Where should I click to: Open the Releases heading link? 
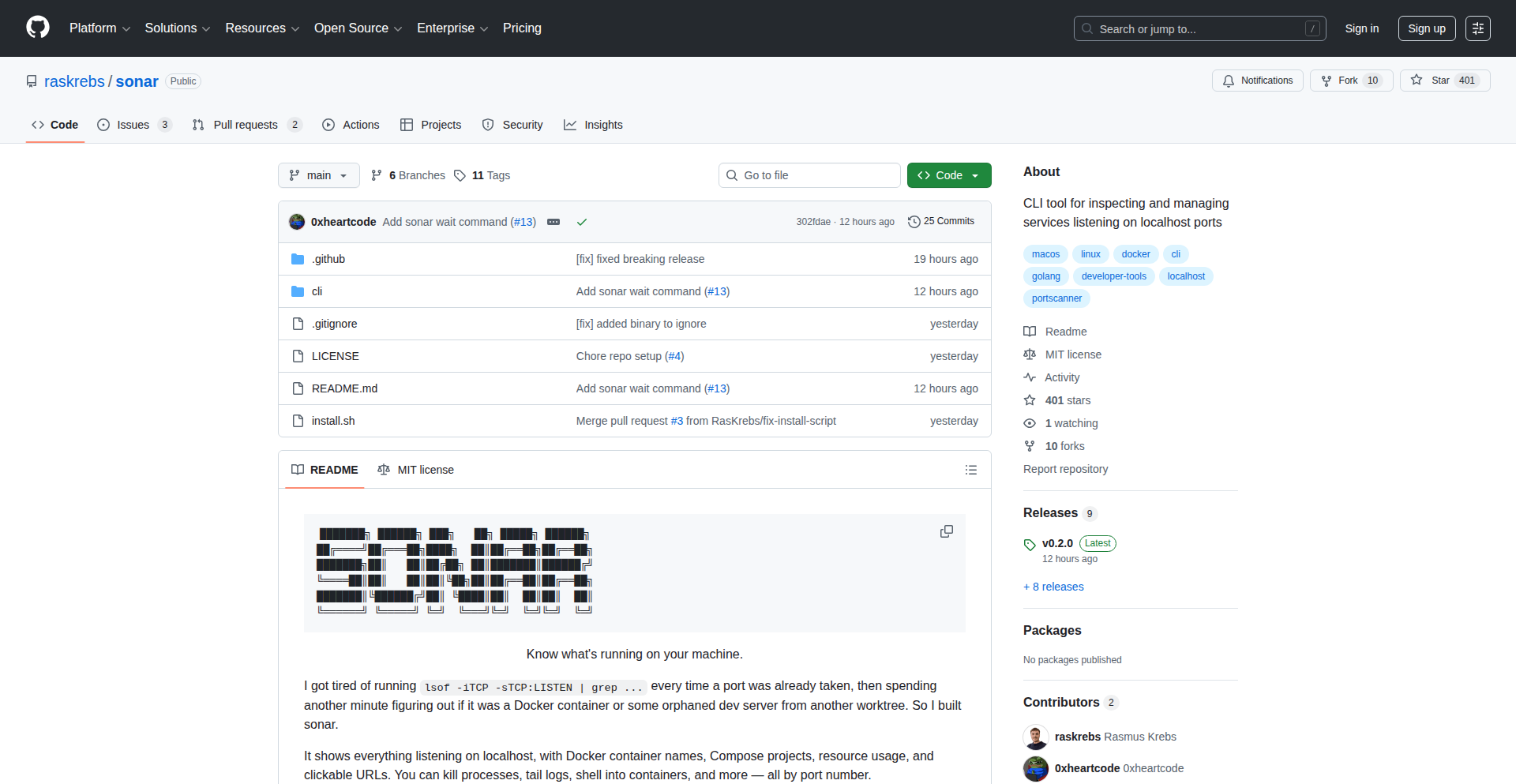[x=1060, y=513]
